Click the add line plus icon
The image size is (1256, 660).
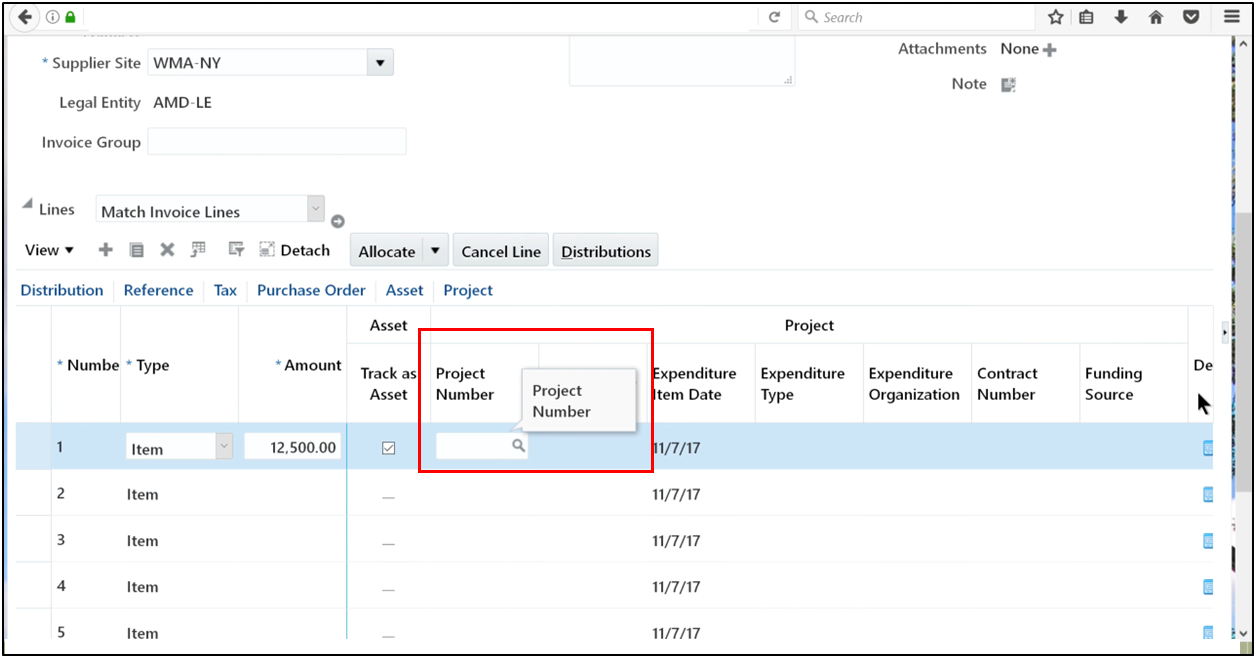[106, 250]
